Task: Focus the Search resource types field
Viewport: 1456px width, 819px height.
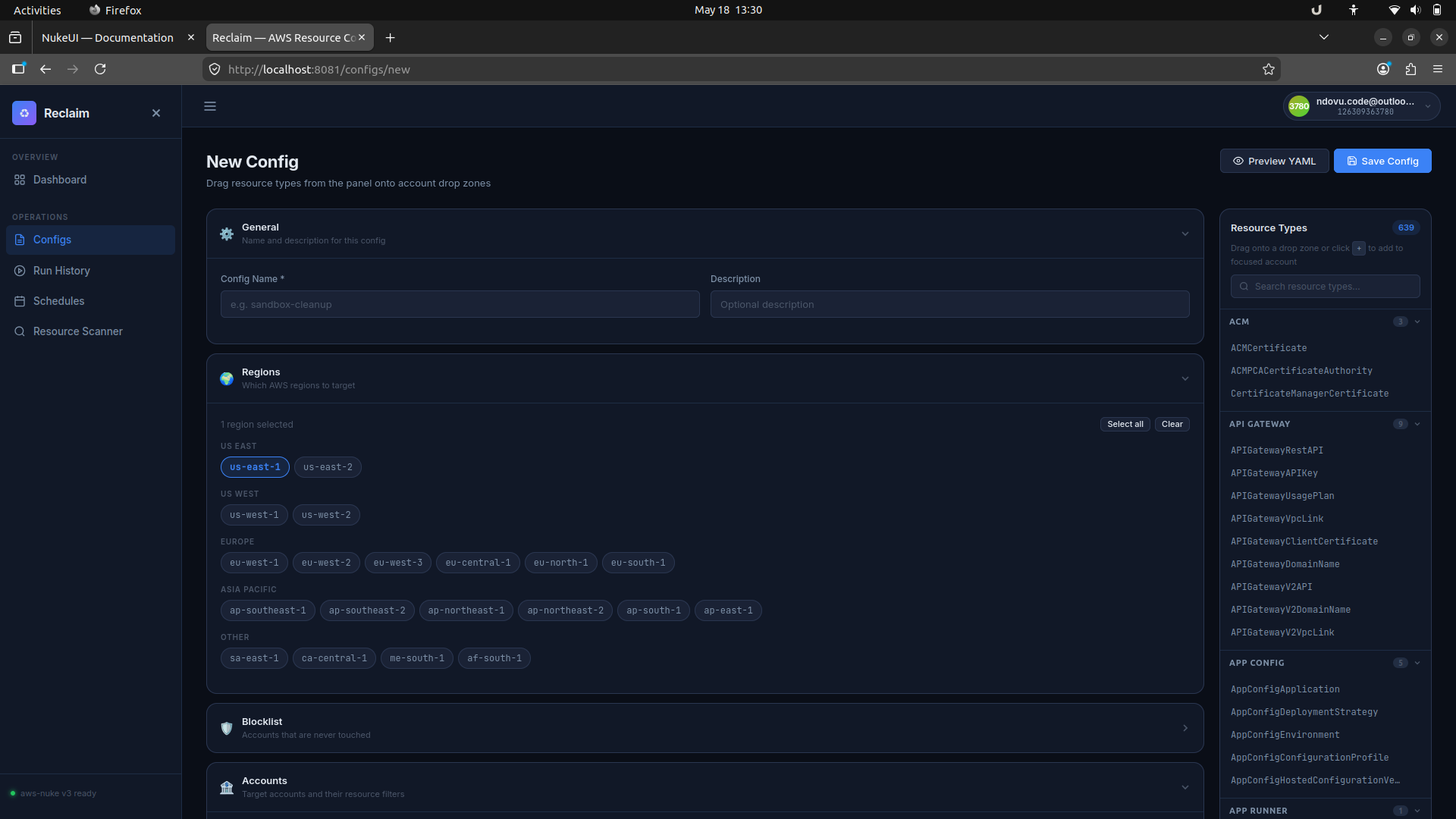Action: coord(1325,287)
